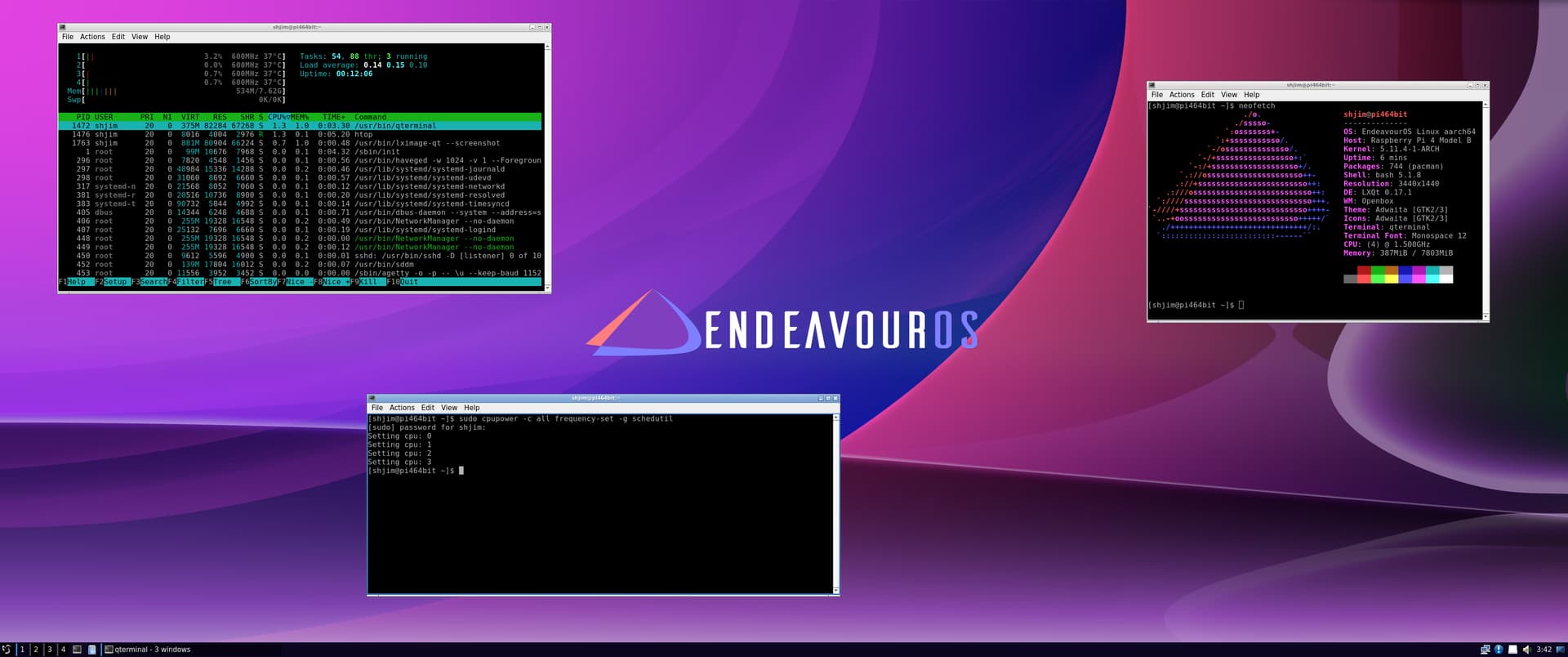Open the Edit menu in the neofetch window
The width and height of the screenshot is (1568, 657).
pyautogui.click(x=1208, y=95)
